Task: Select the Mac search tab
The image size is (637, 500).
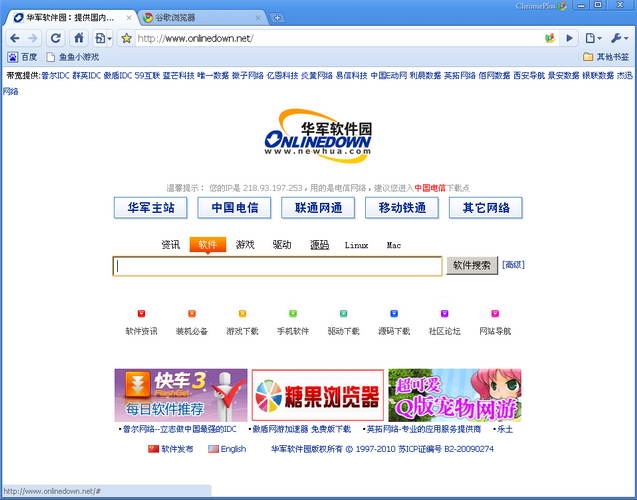Action: pyautogui.click(x=394, y=245)
